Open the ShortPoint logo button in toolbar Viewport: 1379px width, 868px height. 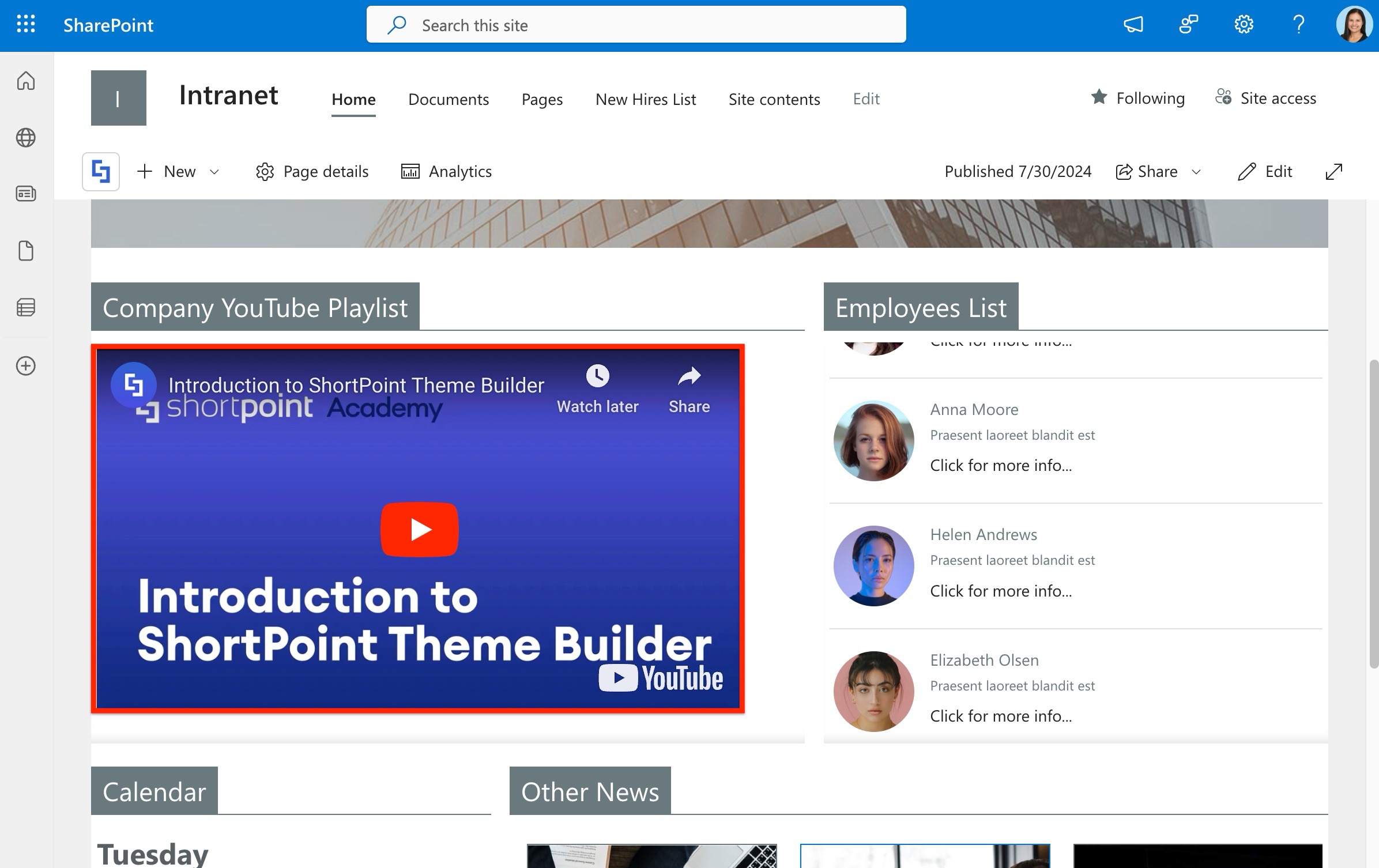pyautogui.click(x=101, y=172)
